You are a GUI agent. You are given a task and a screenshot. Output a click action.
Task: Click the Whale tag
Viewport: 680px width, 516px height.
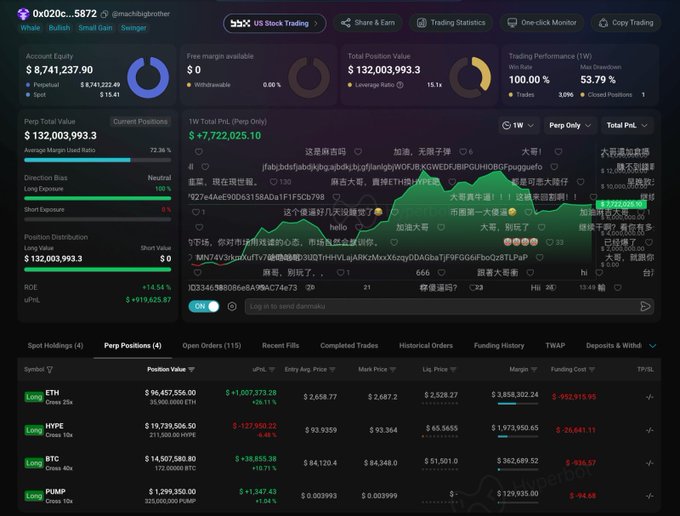30,28
